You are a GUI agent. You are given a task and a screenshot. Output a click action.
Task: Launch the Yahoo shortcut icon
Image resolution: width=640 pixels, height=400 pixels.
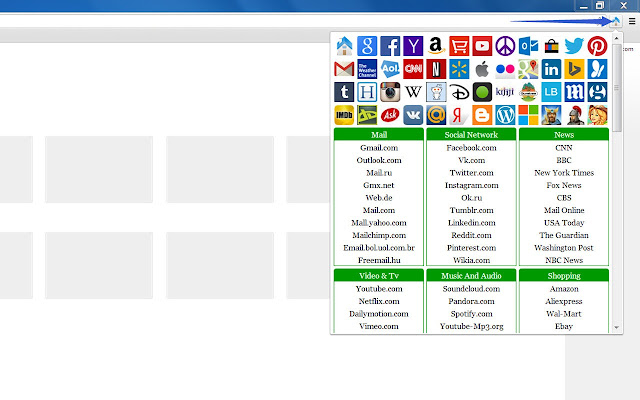(x=413, y=46)
